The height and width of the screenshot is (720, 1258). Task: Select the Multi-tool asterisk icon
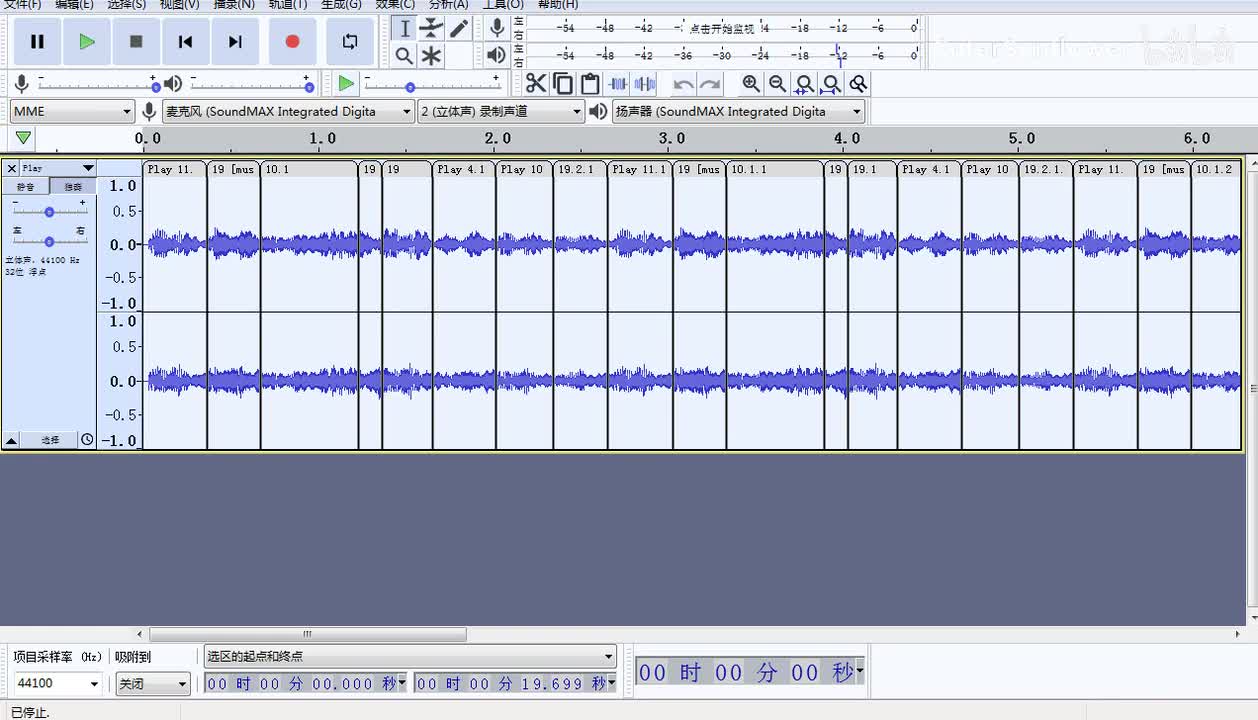tap(431, 56)
